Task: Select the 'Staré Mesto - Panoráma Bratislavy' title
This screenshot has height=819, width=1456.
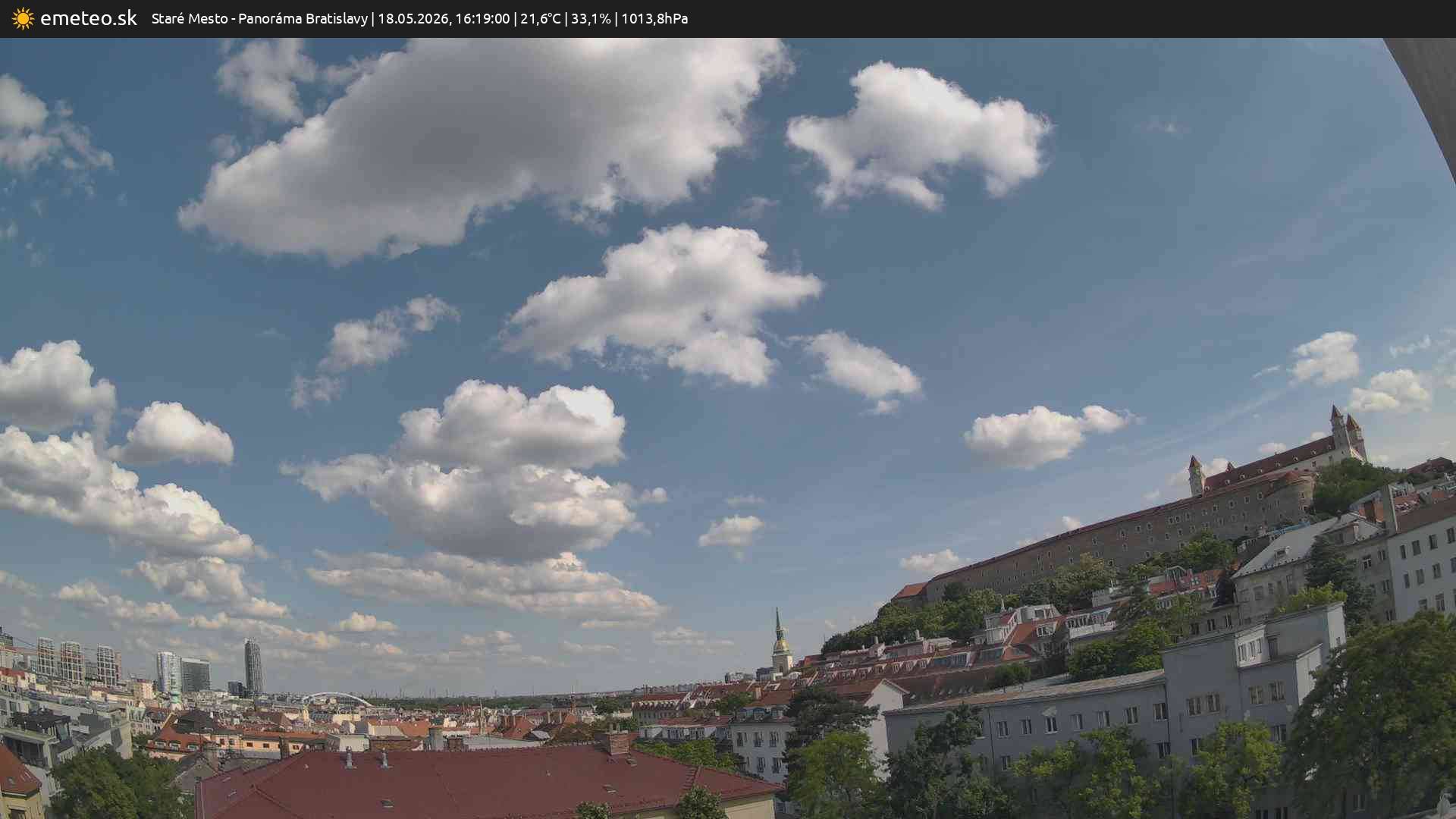Action: tap(259, 18)
